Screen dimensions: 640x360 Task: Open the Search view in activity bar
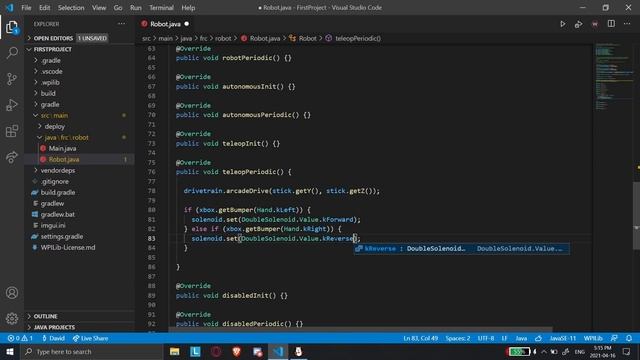coord(12,53)
